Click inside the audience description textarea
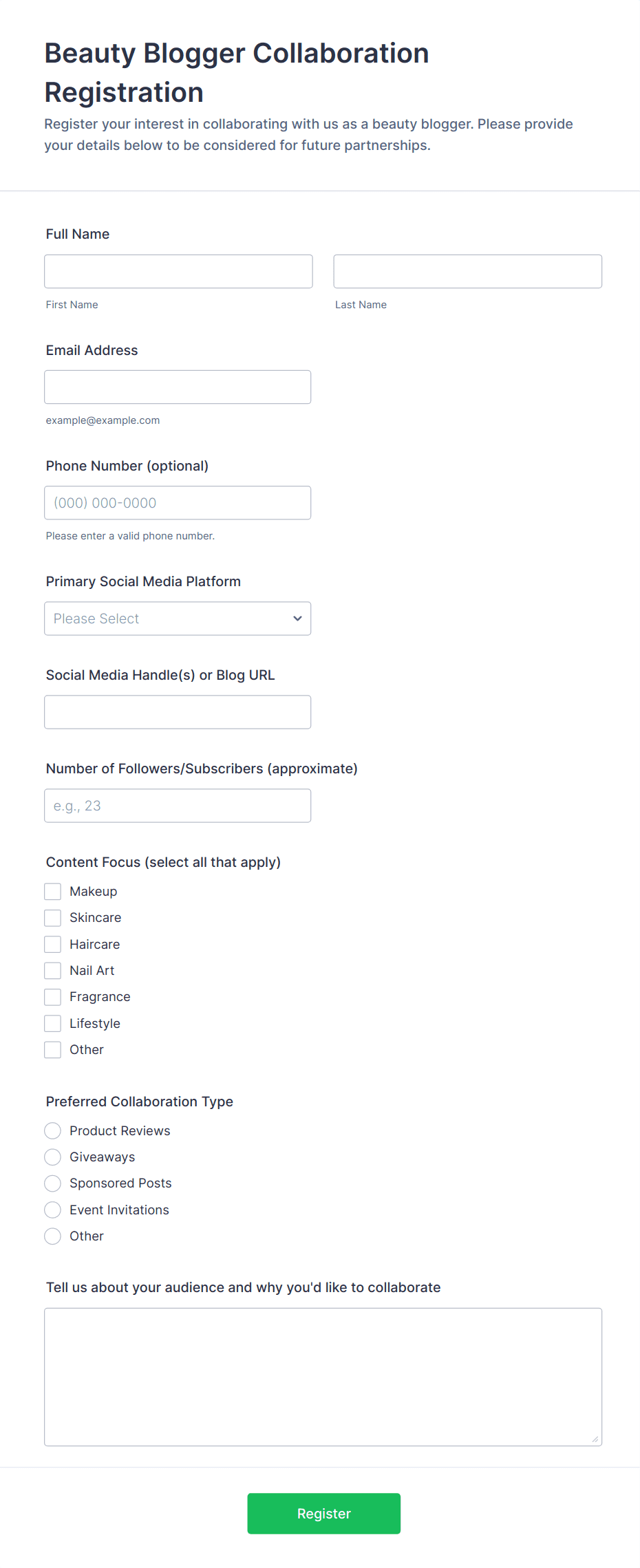 click(322, 1376)
